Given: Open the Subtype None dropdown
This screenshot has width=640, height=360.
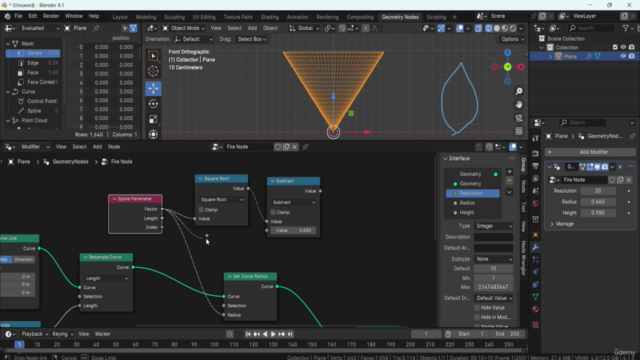Looking at the screenshot, I should (x=493, y=259).
